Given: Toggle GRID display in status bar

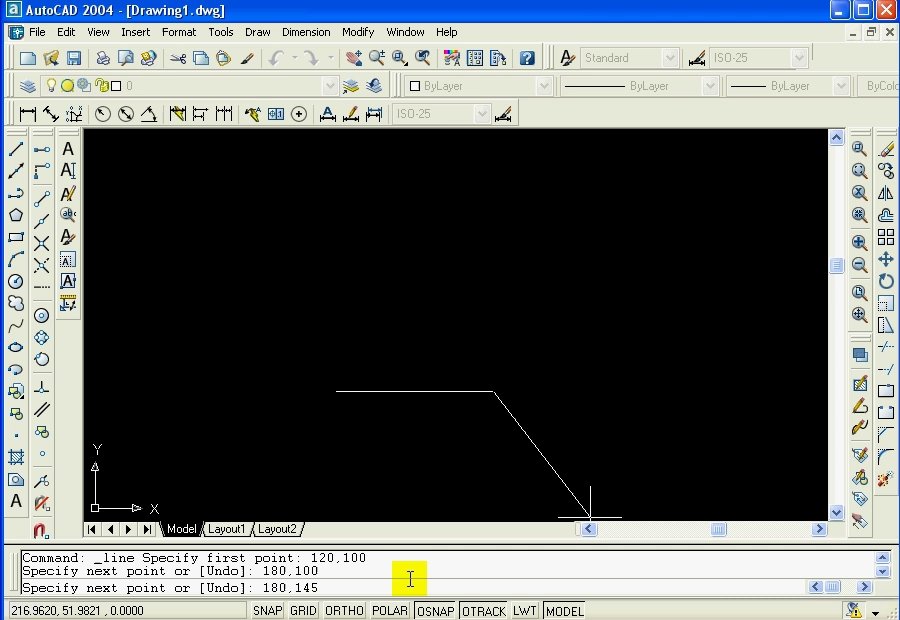Looking at the screenshot, I should tap(303, 611).
